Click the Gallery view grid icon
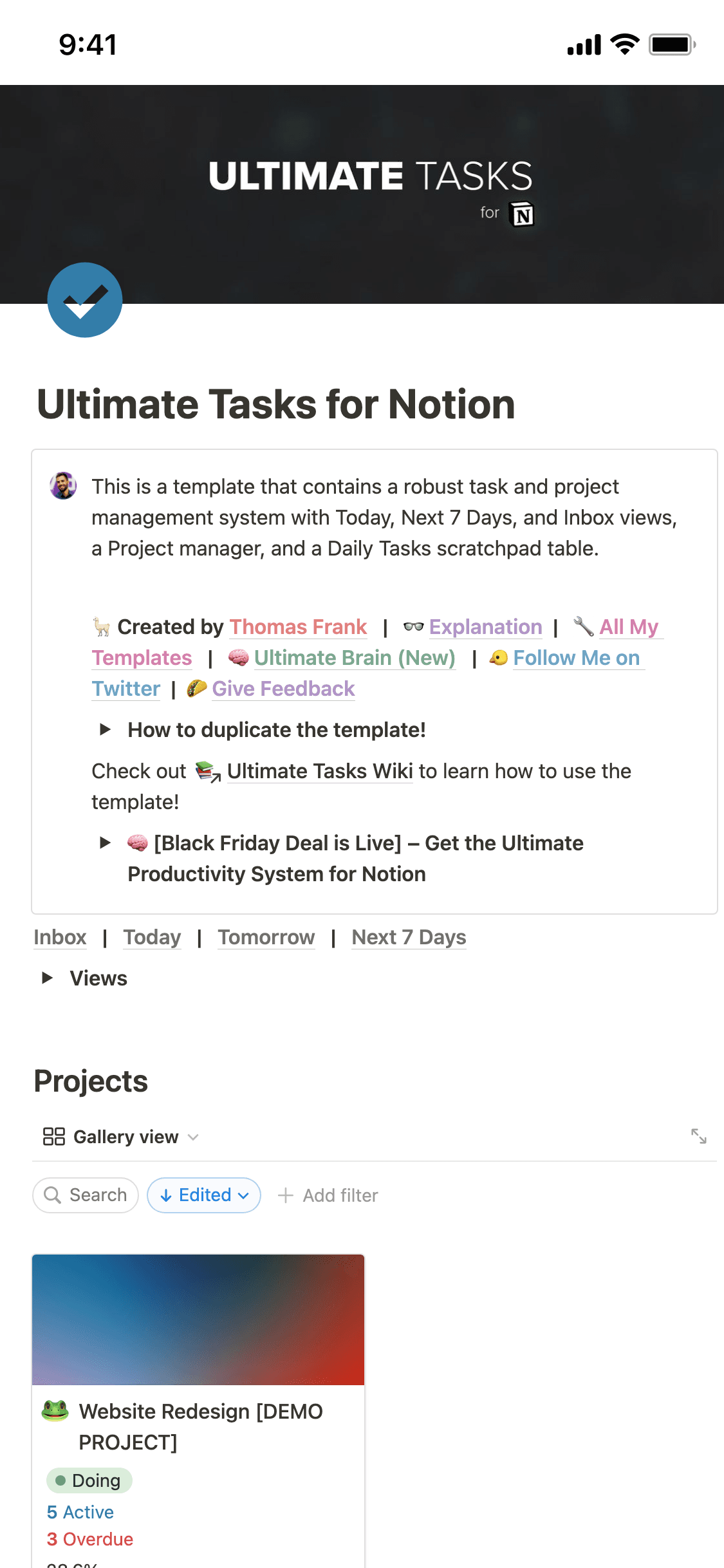The width and height of the screenshot is (724, 1568). [53, 1136]
